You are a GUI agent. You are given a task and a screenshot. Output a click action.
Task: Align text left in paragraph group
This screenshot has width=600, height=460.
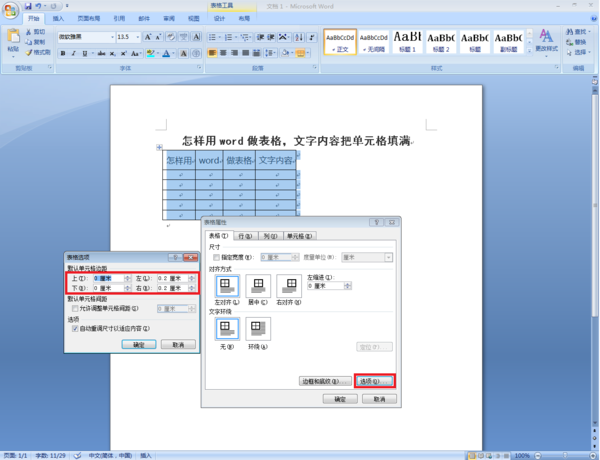(212, 53)
